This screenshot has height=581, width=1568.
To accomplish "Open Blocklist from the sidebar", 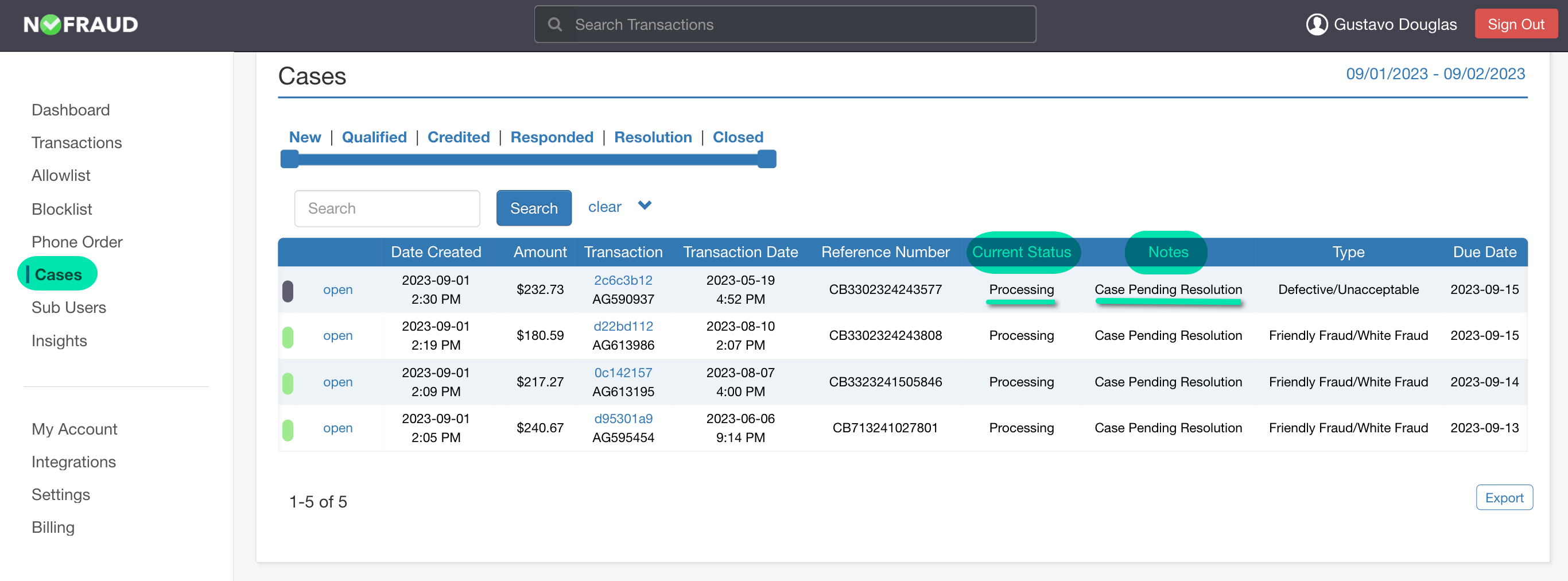I will (x=61, y=209).
